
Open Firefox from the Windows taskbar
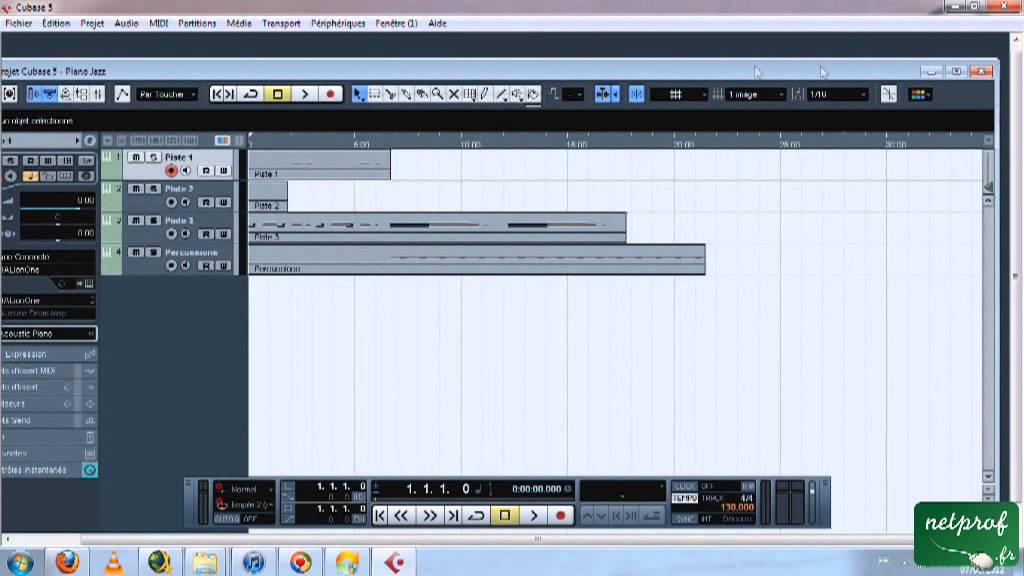click(x=67, y=562)
